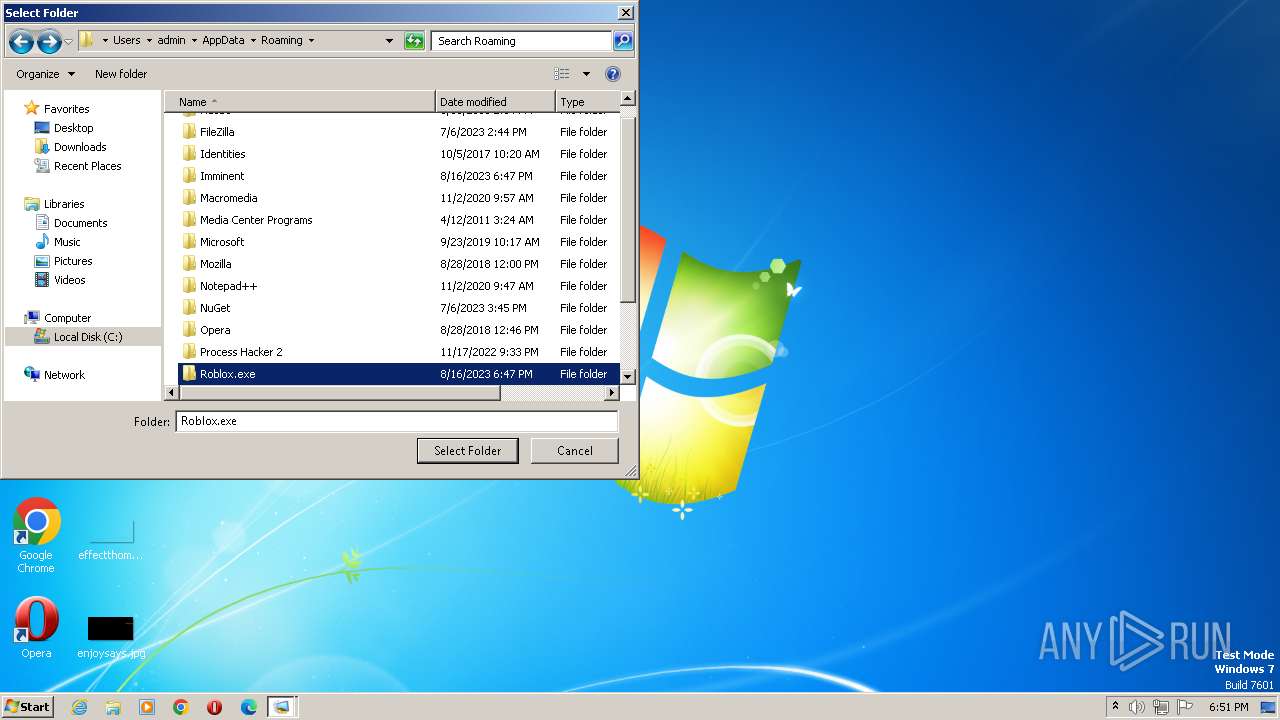Show hidden system tray icons

tap(1115, 707)
